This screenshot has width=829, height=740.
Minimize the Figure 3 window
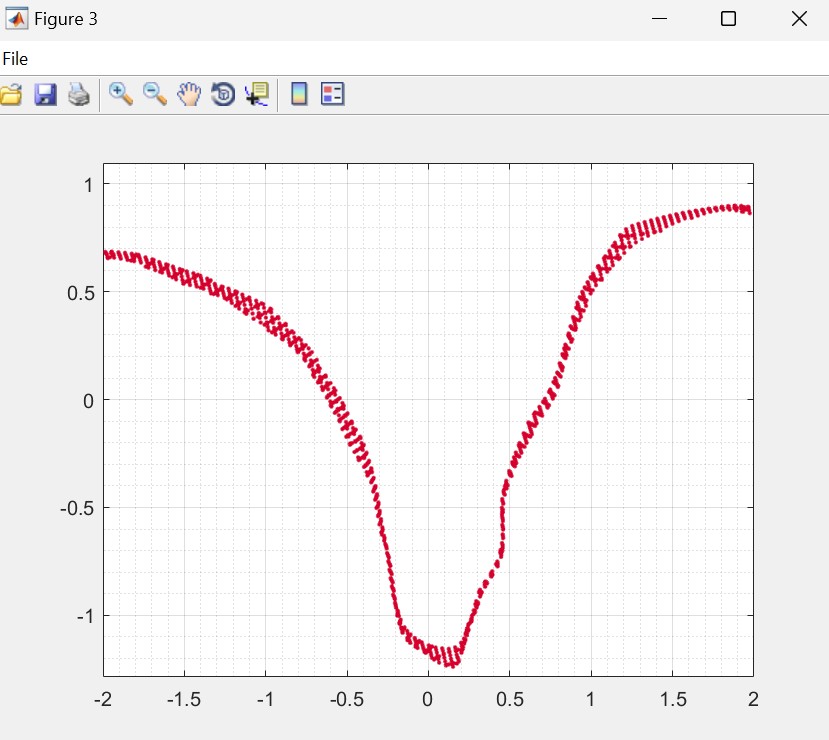tap(658, 19)
